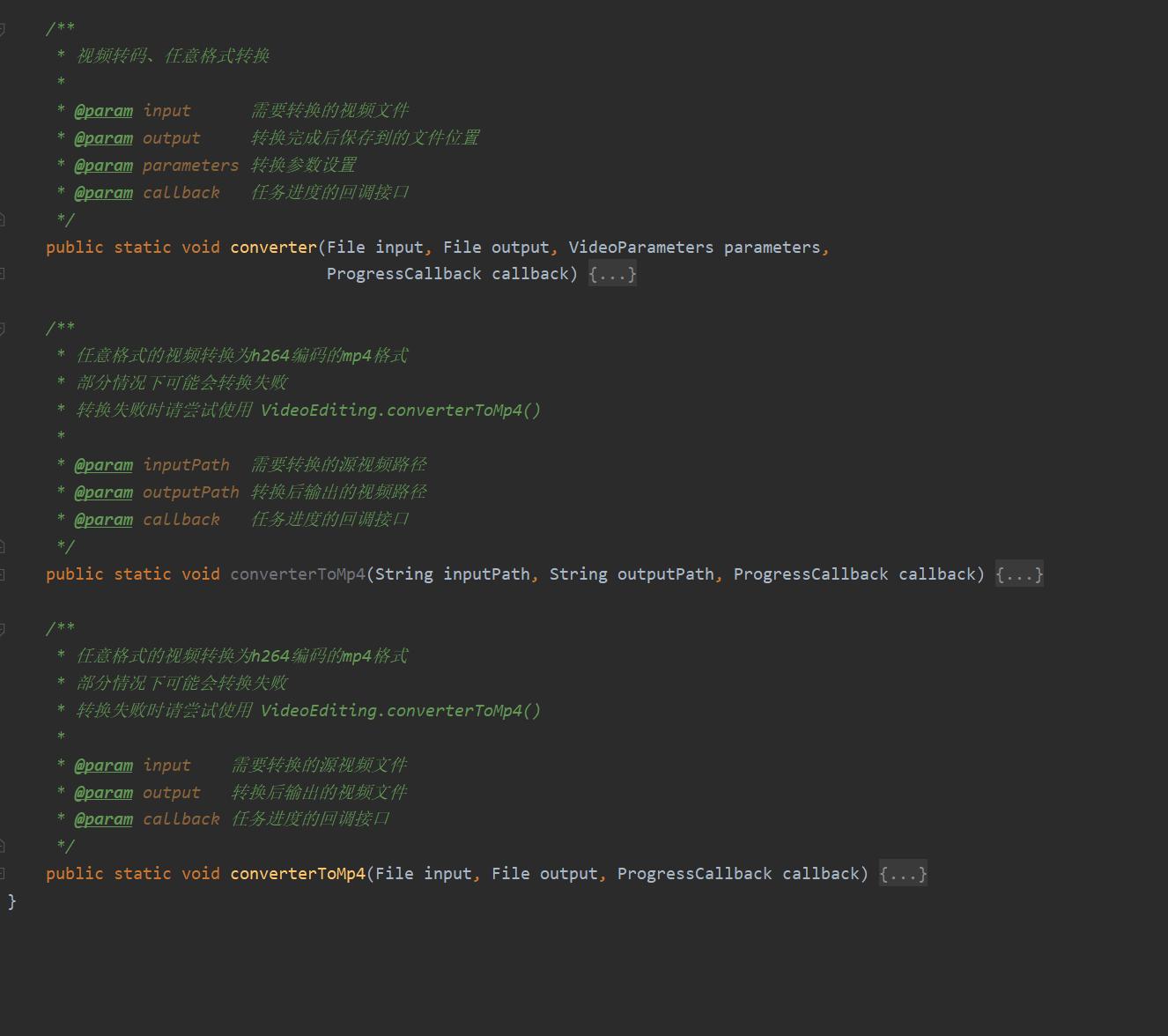The width and height of the screenshot is (1168, 1036).
Task: Click 'void' keyword before File-based converterToMp4
Action: click(201, 874)
